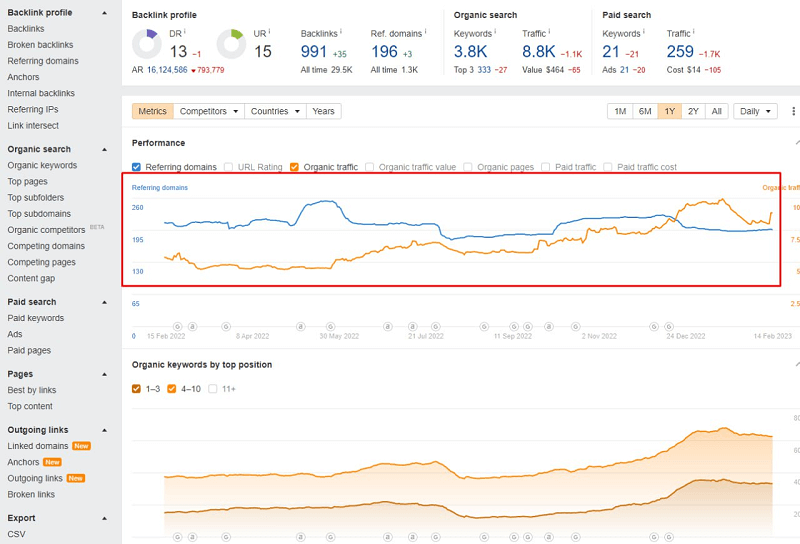The width and height of the screenshot is (800, 544).
Task: Collapse the Pages sidebar section
Action: coord(105,374)
